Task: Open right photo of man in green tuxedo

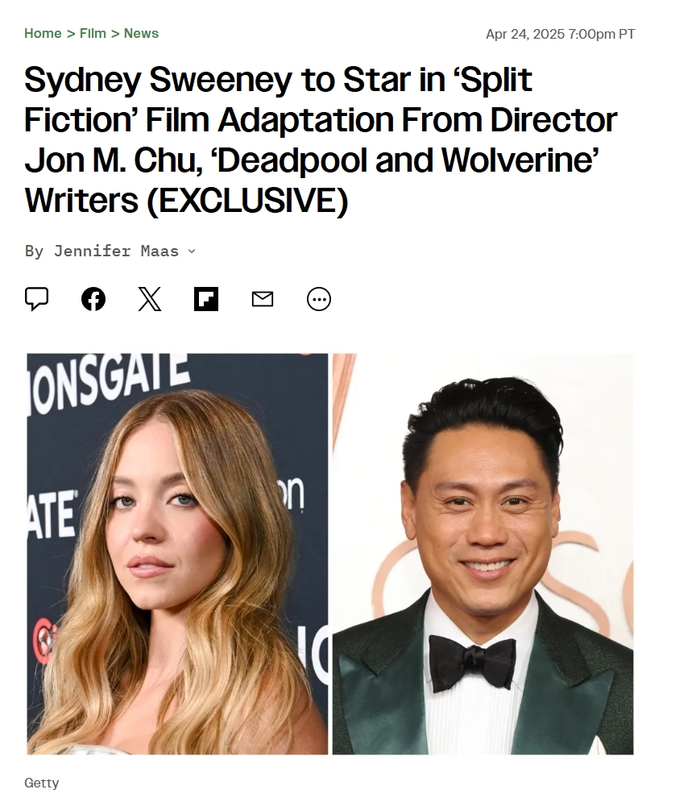Action: tap(483, 554)
